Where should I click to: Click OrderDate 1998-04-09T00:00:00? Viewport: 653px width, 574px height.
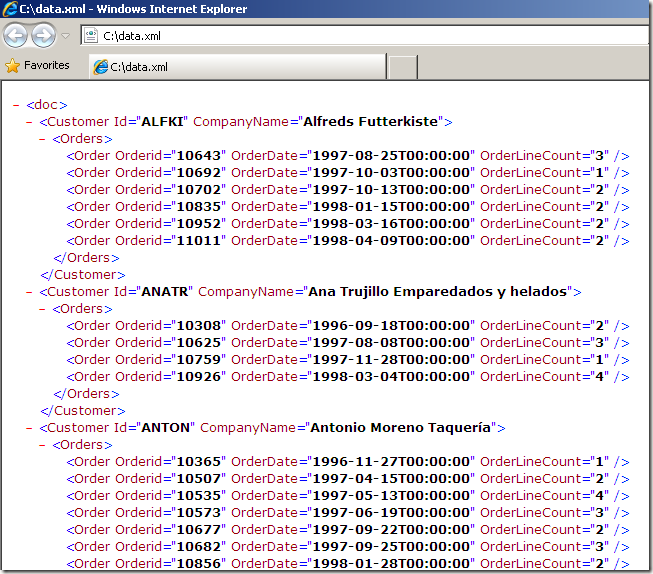coord(391,241)
